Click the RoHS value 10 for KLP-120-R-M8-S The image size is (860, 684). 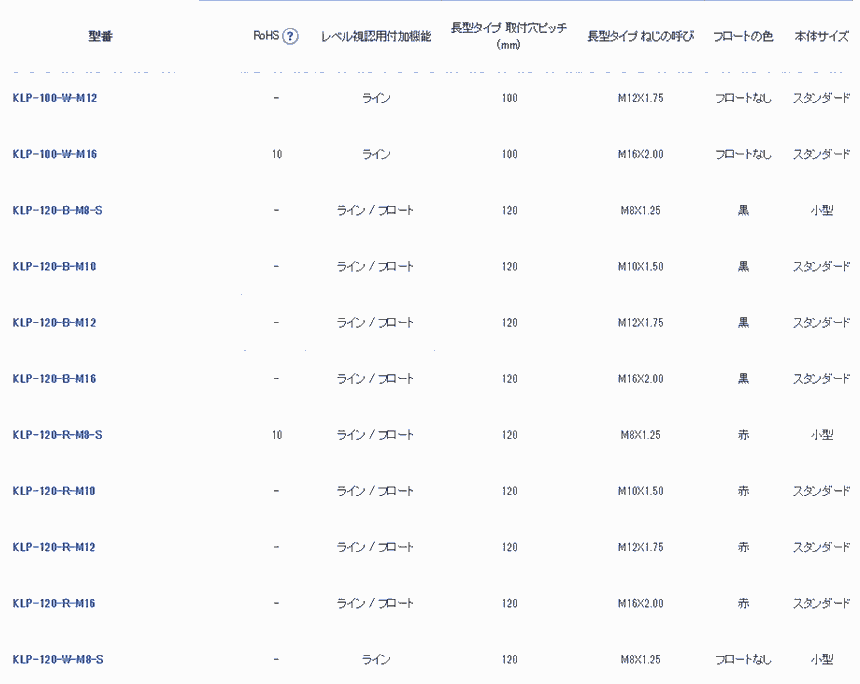(276, 435)
